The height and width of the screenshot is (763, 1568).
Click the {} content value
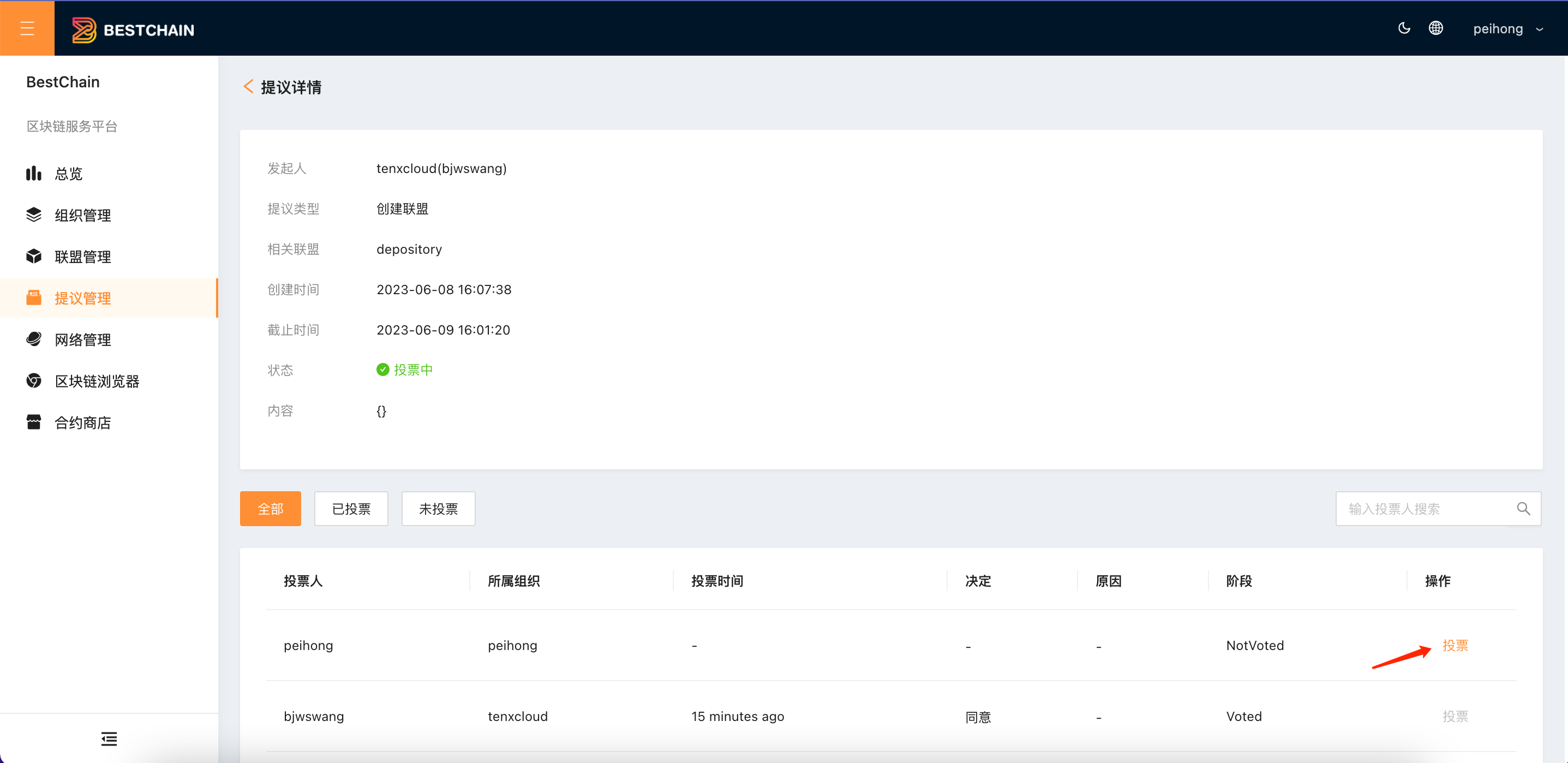[381, 410]
